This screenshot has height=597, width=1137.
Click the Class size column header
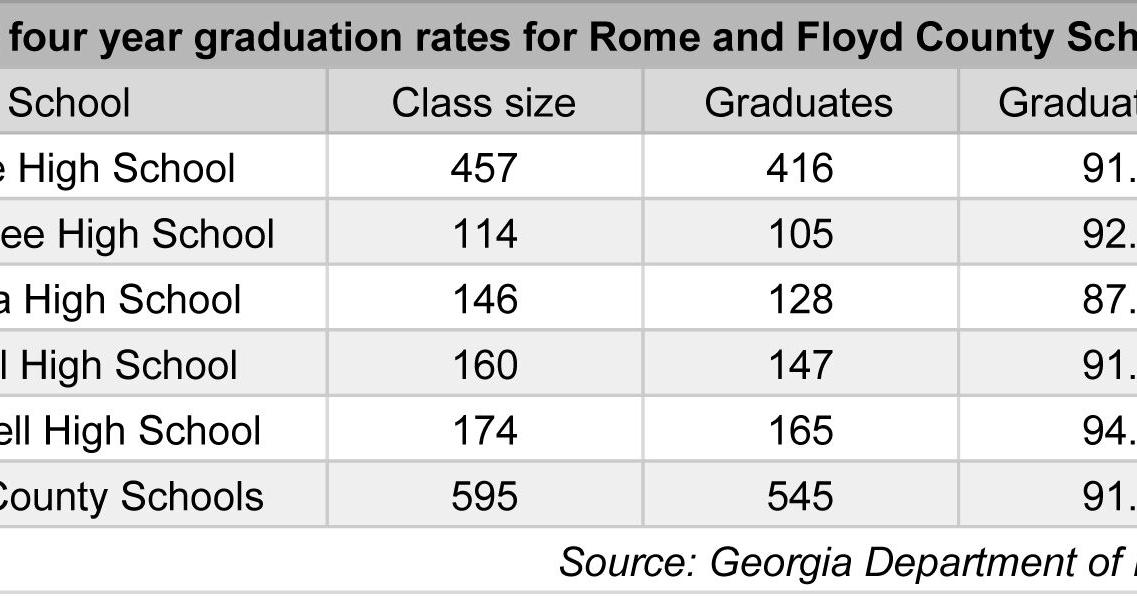coord(484,103)
